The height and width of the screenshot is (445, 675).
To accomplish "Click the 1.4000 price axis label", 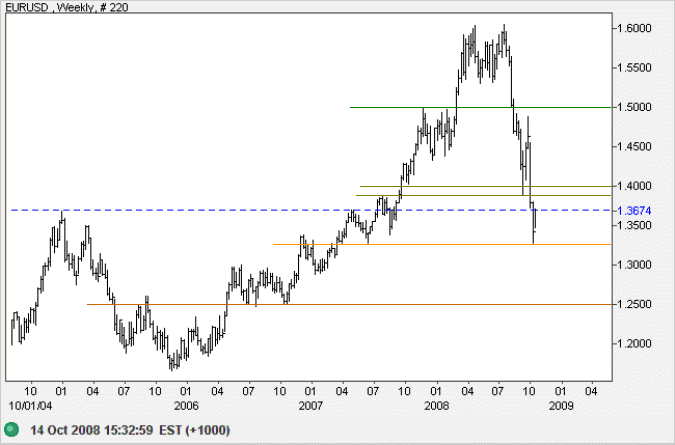I will (x=634, y=186).
